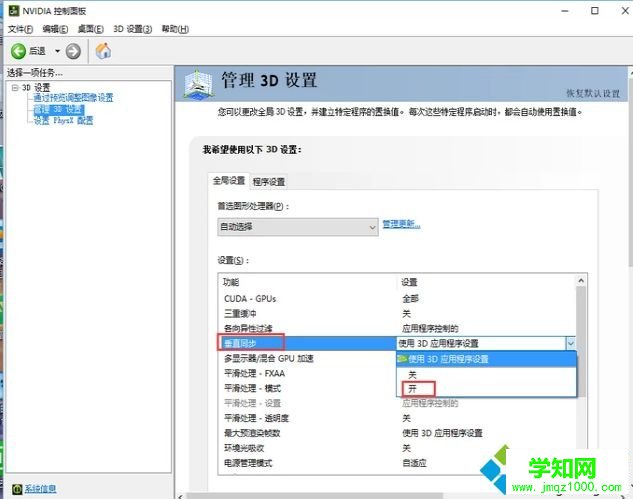633x499 pixels.
Task: Choose 使用 3D 应用程序设置 in the dropdown list
Action: (486, 359)
